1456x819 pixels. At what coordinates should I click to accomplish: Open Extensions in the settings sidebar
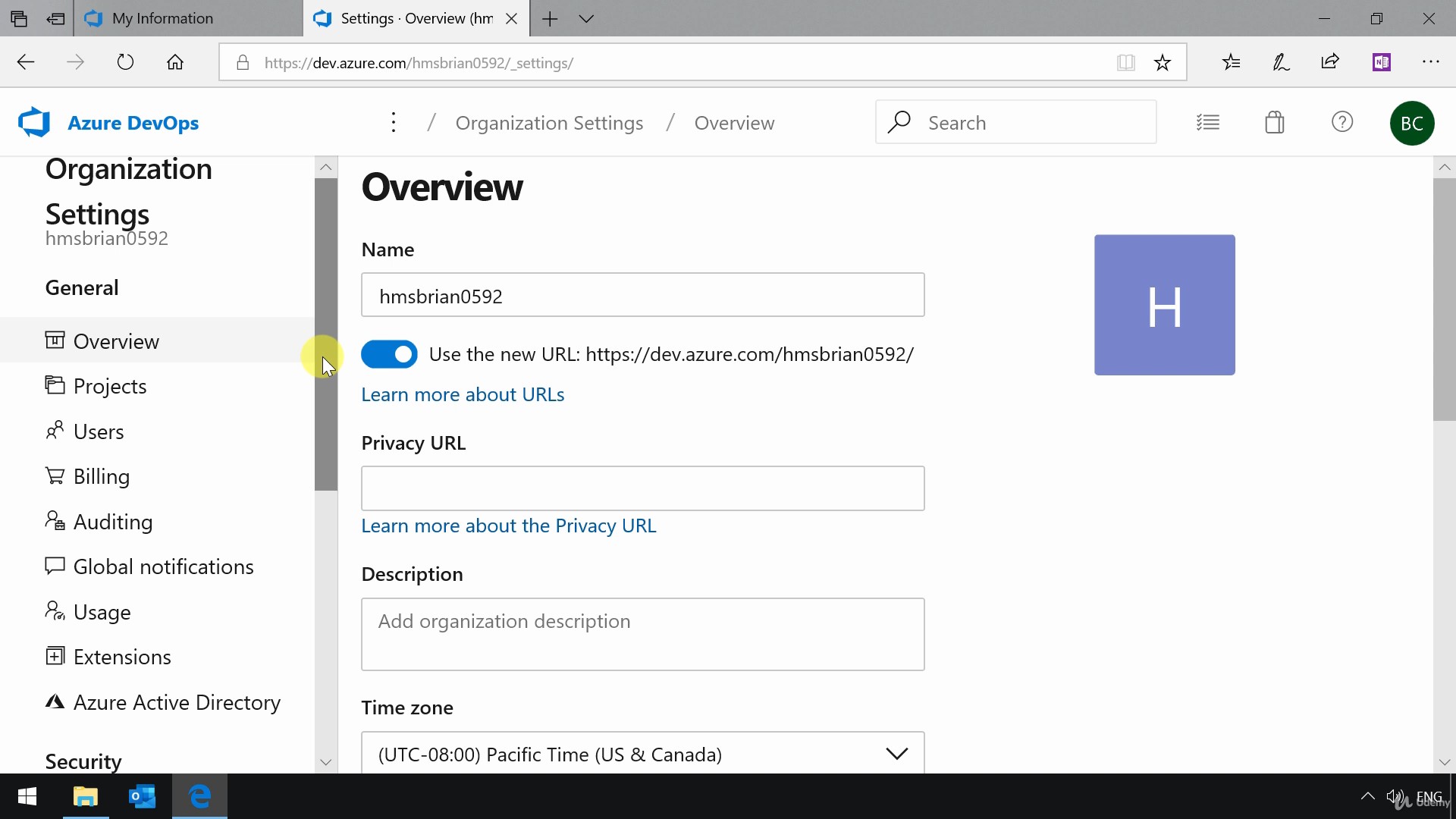[x=157, y=656]
